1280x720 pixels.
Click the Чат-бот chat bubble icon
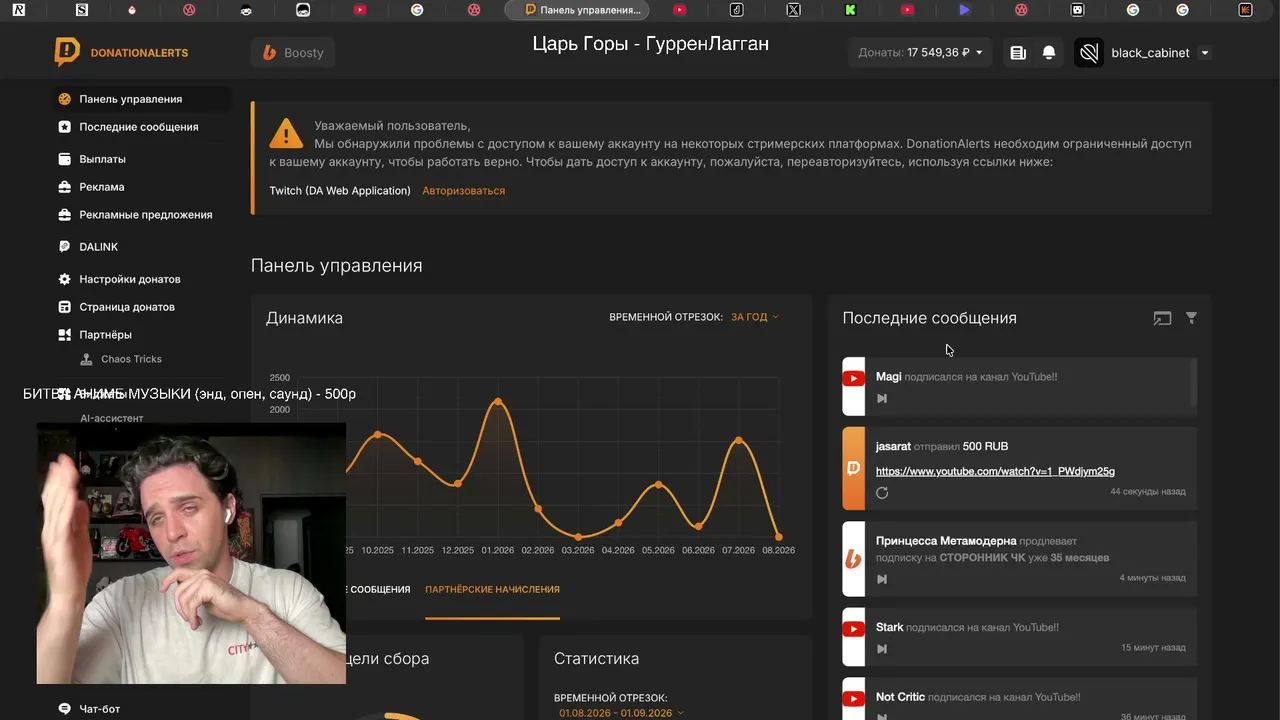(x=65, y=709)
